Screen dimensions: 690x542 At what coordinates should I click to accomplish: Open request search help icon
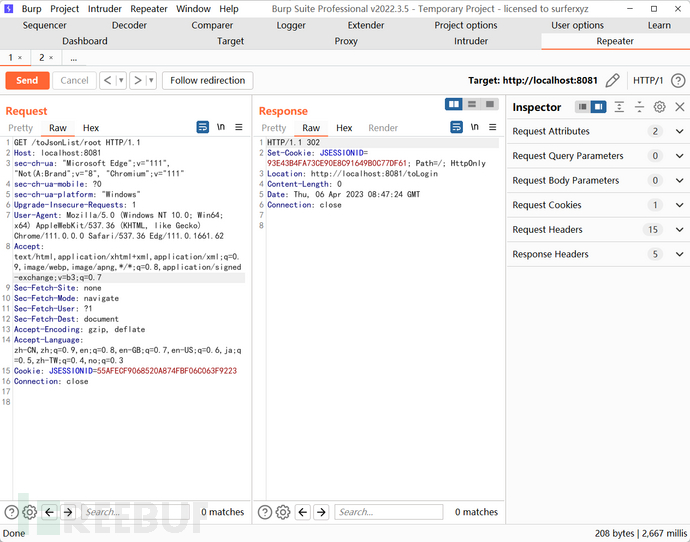(11, 512)
